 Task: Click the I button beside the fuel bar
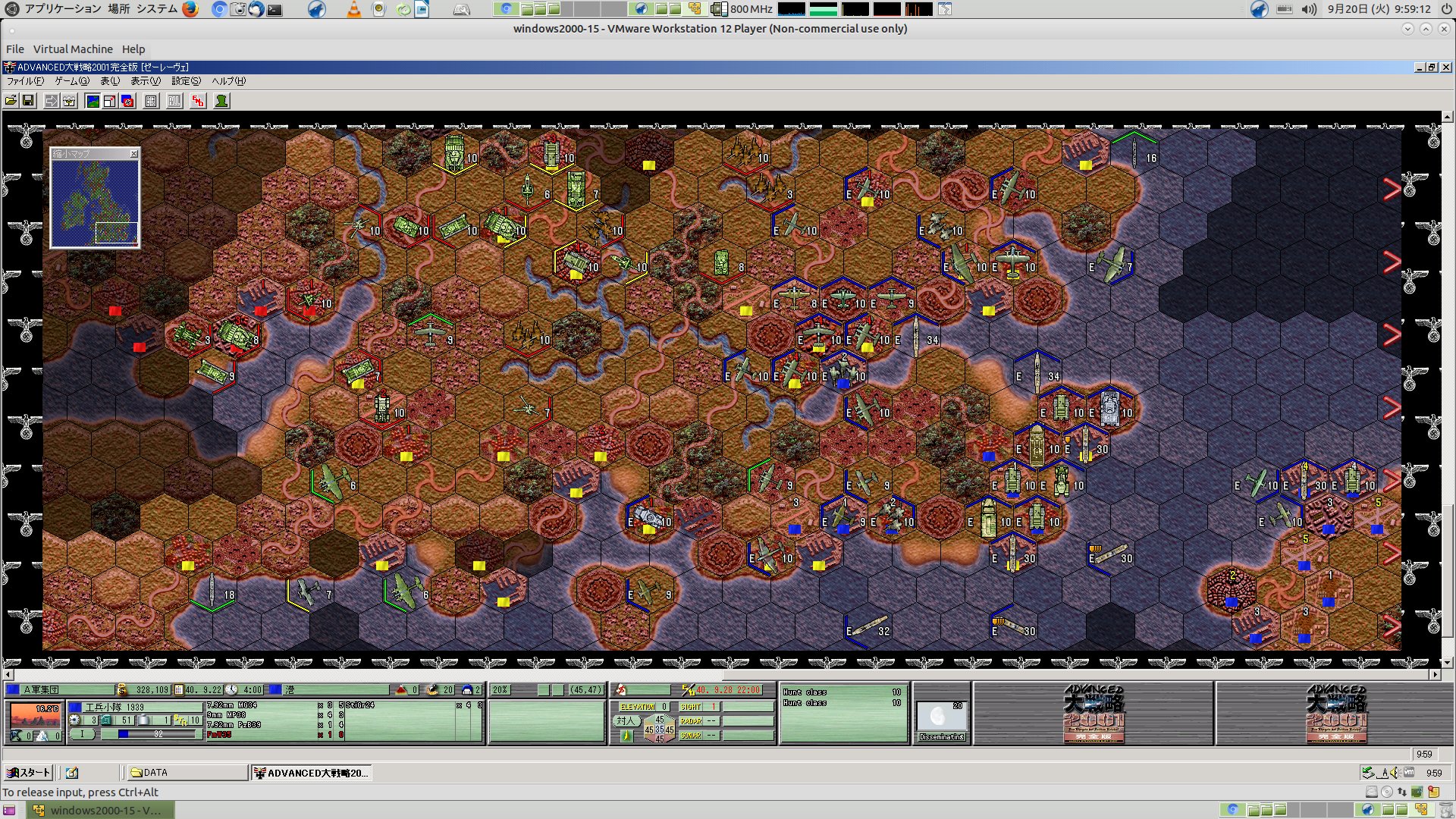click(83, 734)
